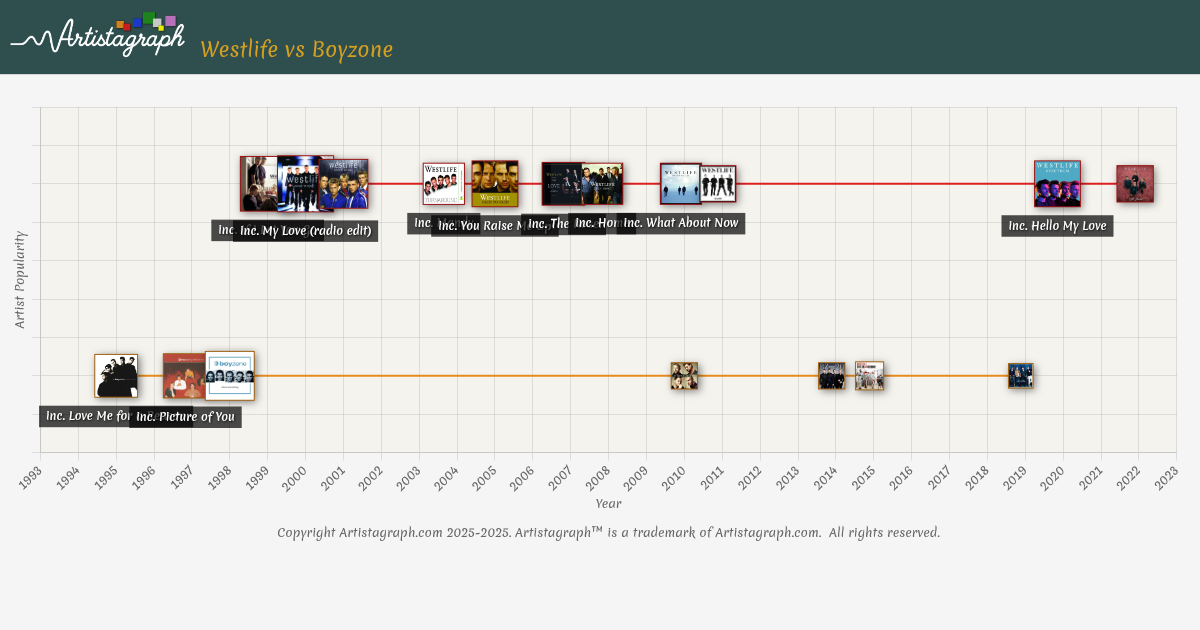Select the Boyzone album thumbnail near 2014
Viewport: 1200px width, 630px height.
tap(831, 376)
